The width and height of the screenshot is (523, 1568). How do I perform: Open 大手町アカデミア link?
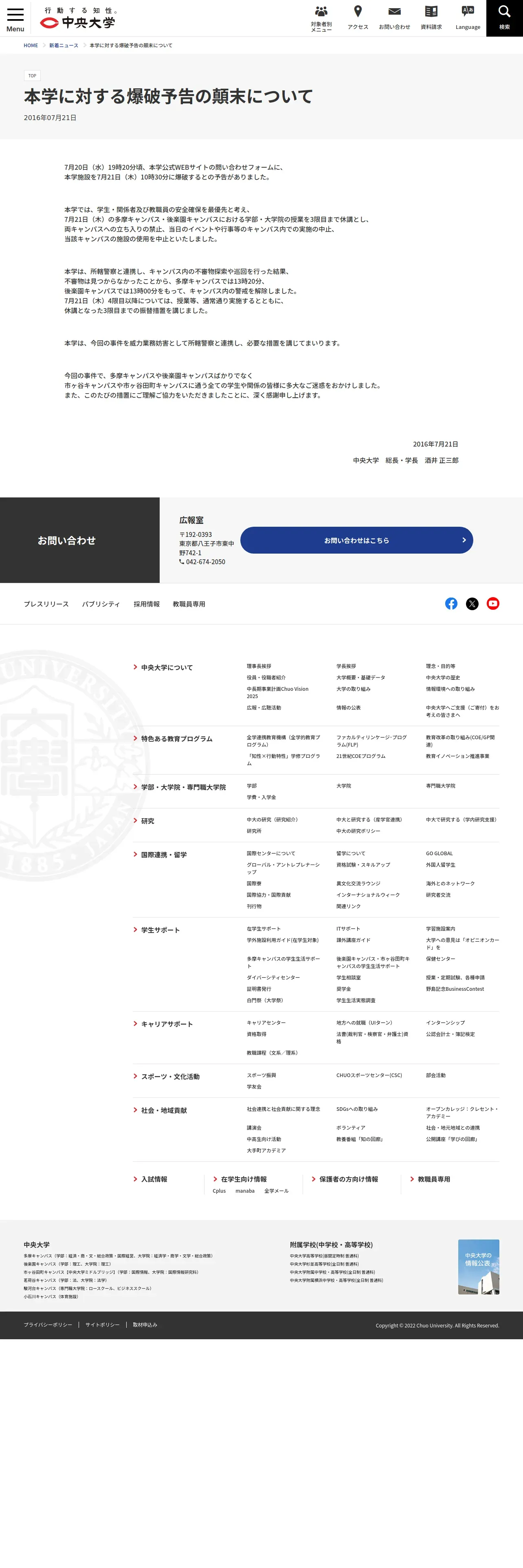[266, 1150]
